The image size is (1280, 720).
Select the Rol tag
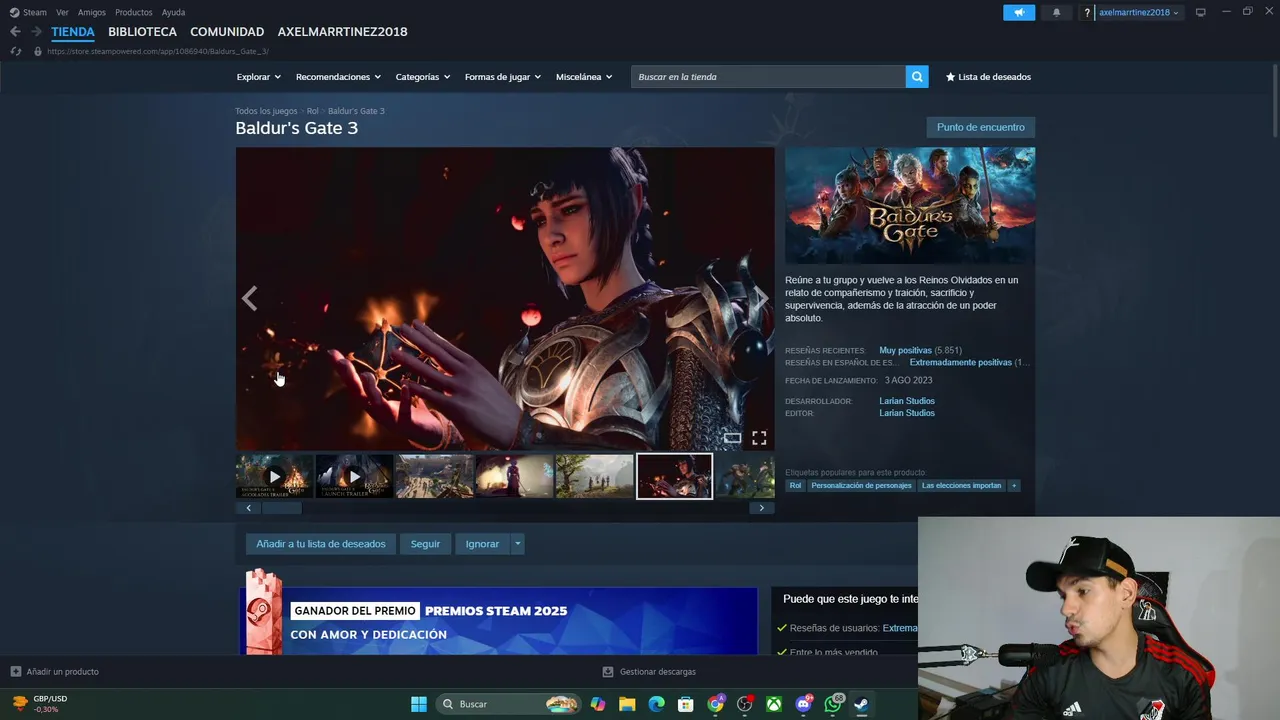(795, 485)
